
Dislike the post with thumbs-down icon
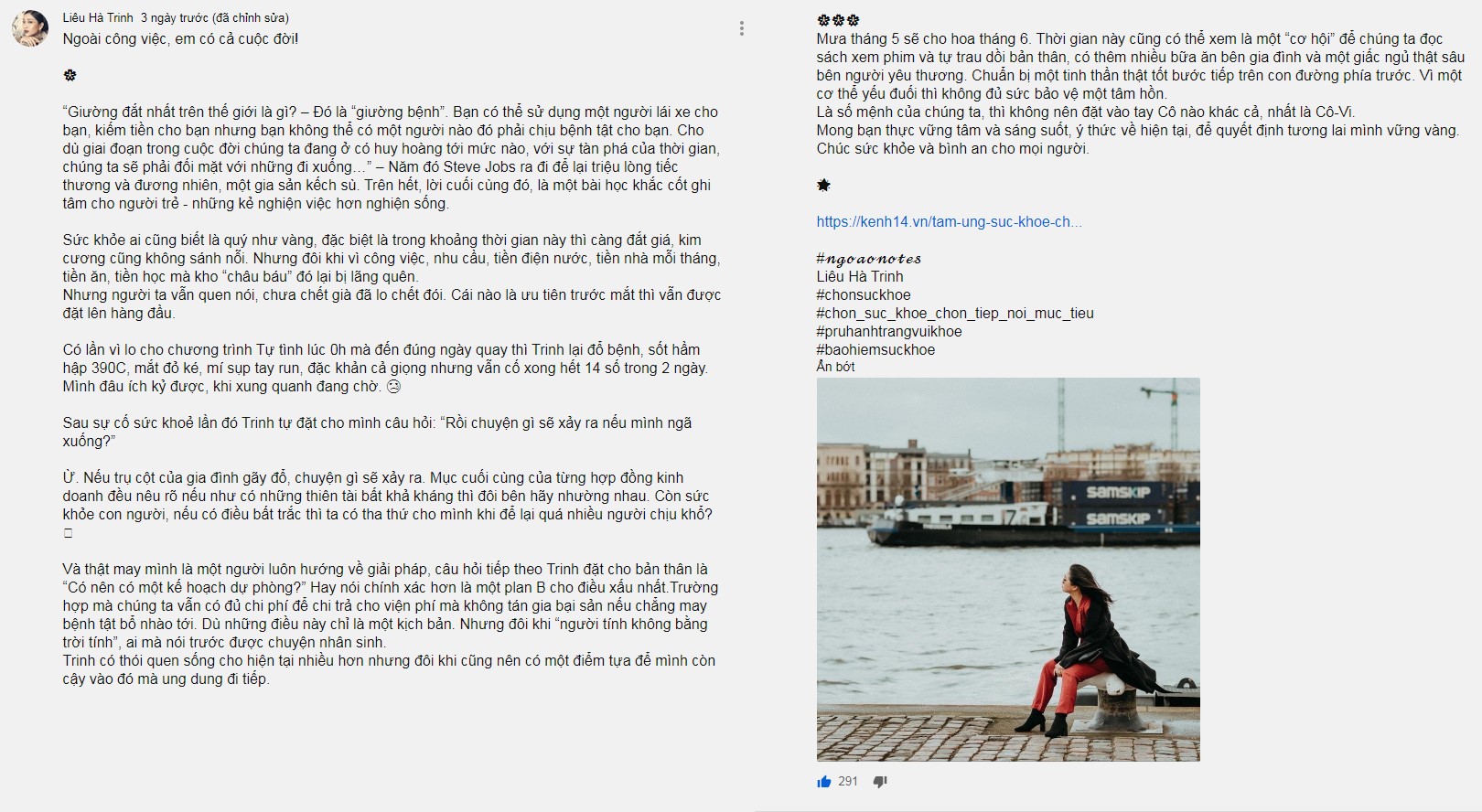tap(880, 782)
